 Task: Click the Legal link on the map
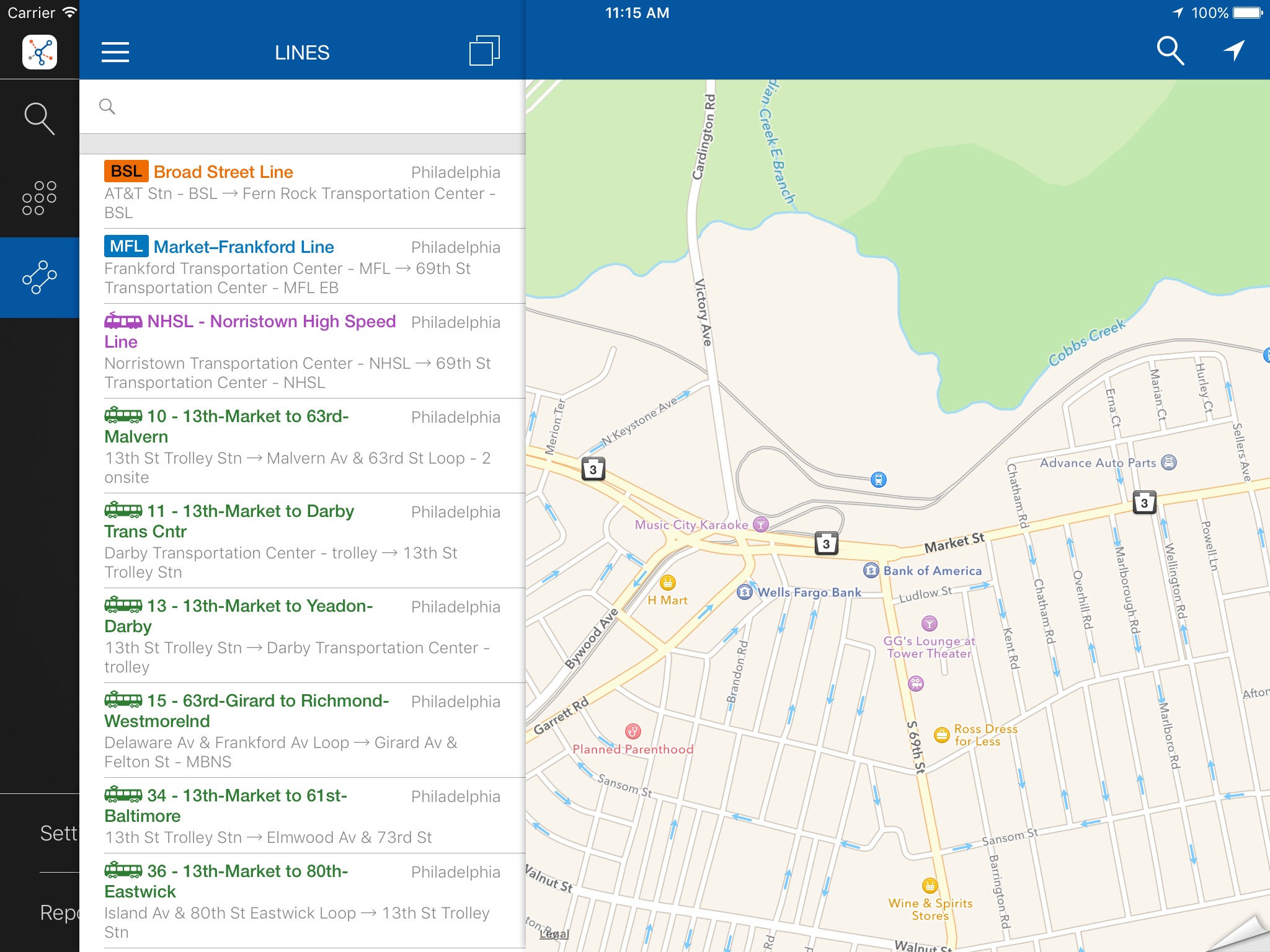click(x=554, y=934)
